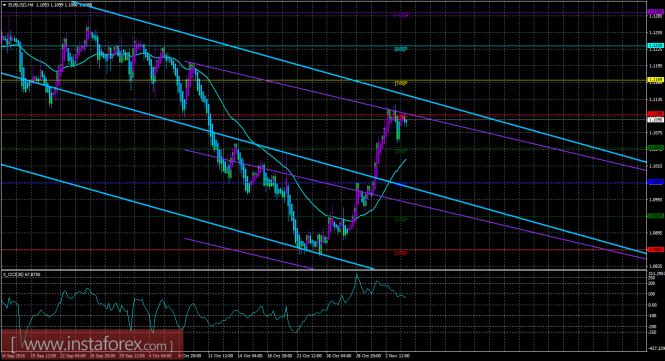Select the blue price level tag on the axis

(656, 182)
